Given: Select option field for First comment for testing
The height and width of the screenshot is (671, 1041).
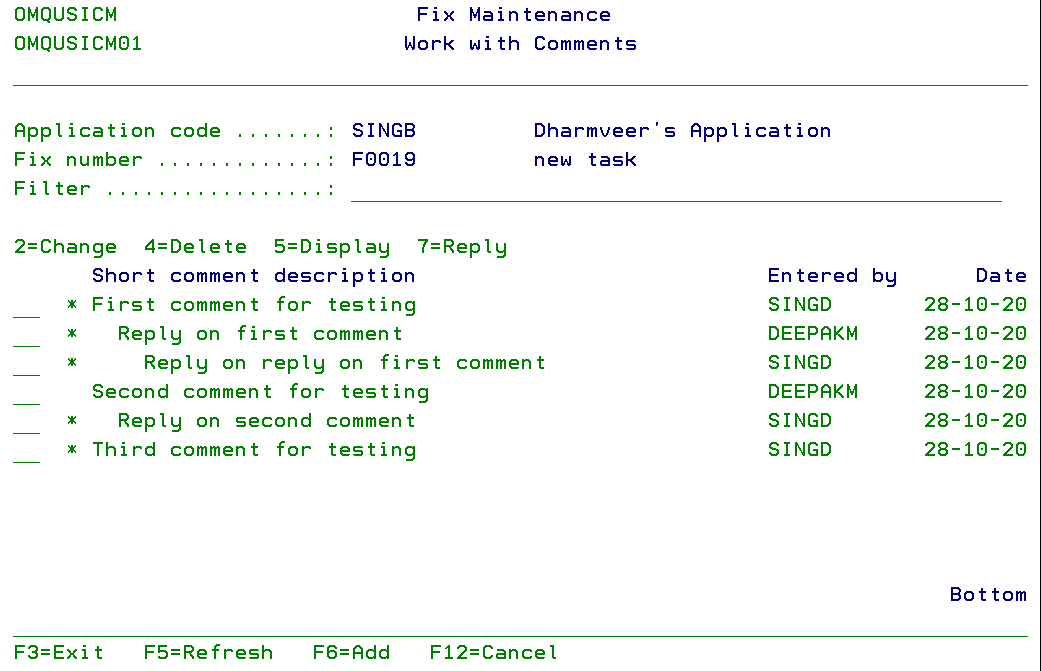Looking at the screenshot, I should point(26,306).
